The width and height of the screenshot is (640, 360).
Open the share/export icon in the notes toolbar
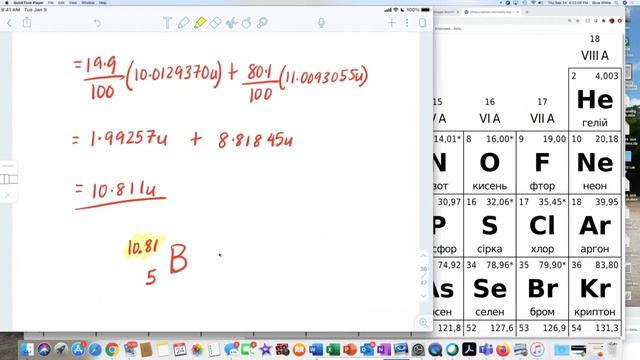click(x=27, y=22)
